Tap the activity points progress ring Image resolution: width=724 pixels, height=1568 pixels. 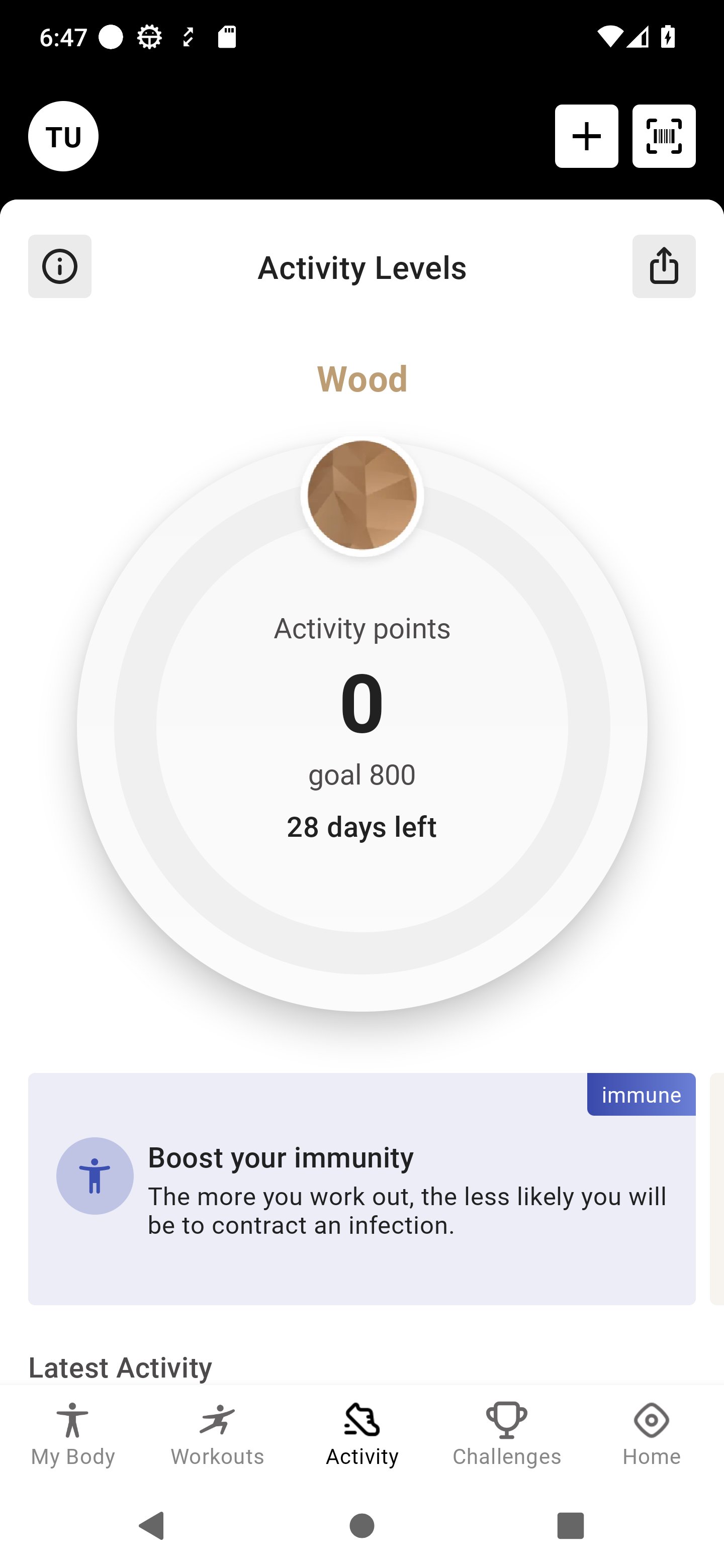click(x=361, y=727)
